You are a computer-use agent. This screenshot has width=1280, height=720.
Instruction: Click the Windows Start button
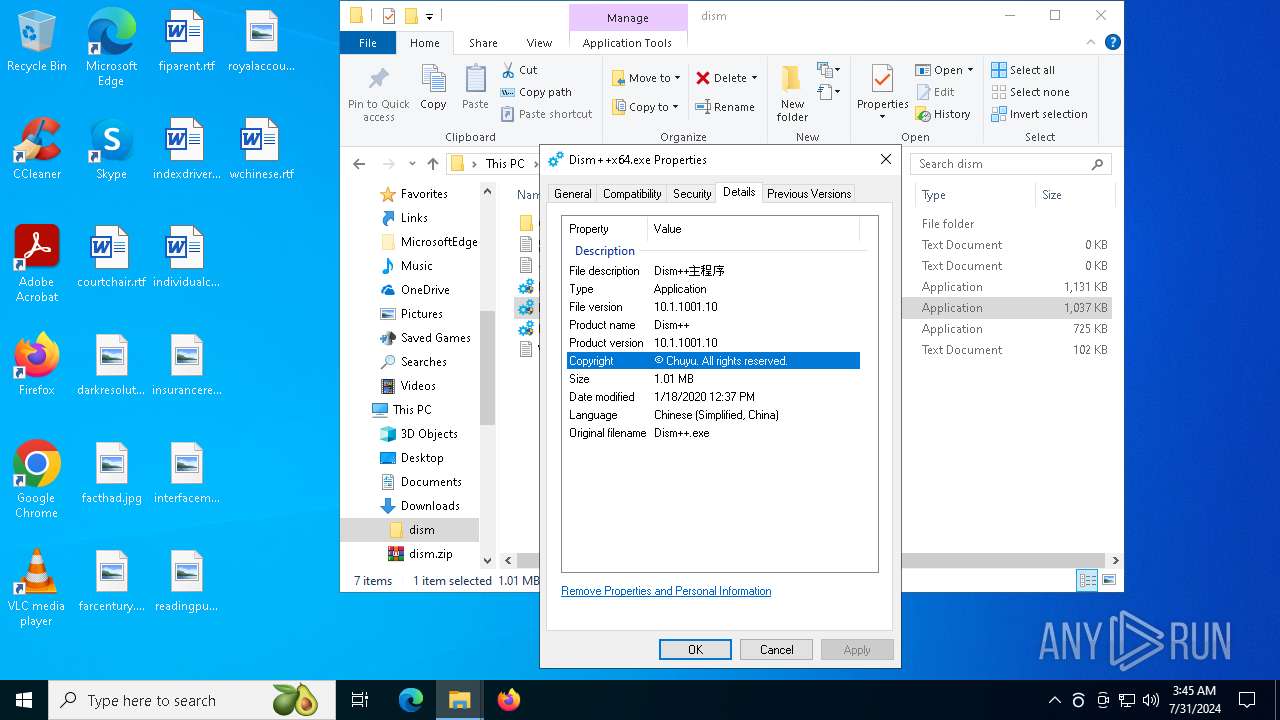coord(24,700)
